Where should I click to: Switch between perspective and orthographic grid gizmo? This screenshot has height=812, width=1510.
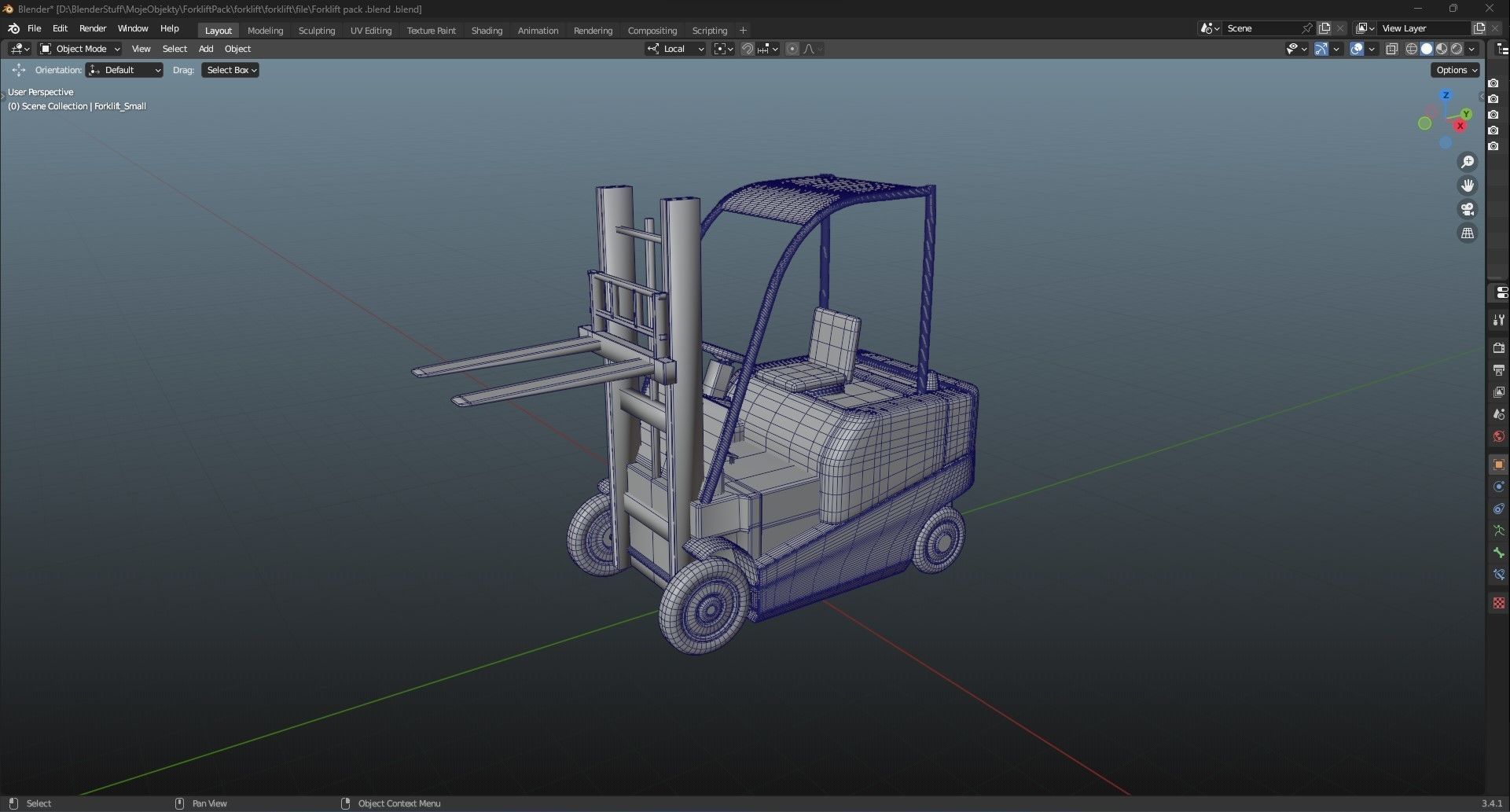point(1468,233)
